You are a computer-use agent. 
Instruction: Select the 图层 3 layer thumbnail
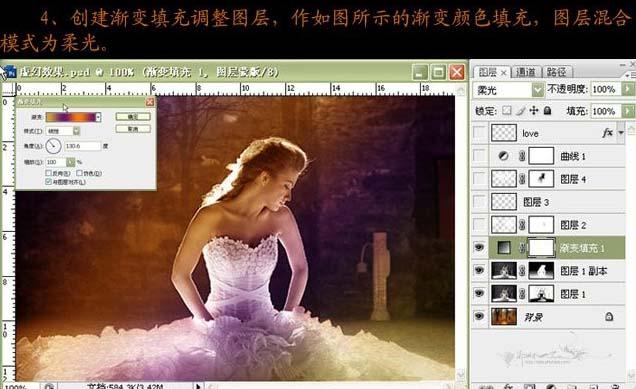coord(504,202)
